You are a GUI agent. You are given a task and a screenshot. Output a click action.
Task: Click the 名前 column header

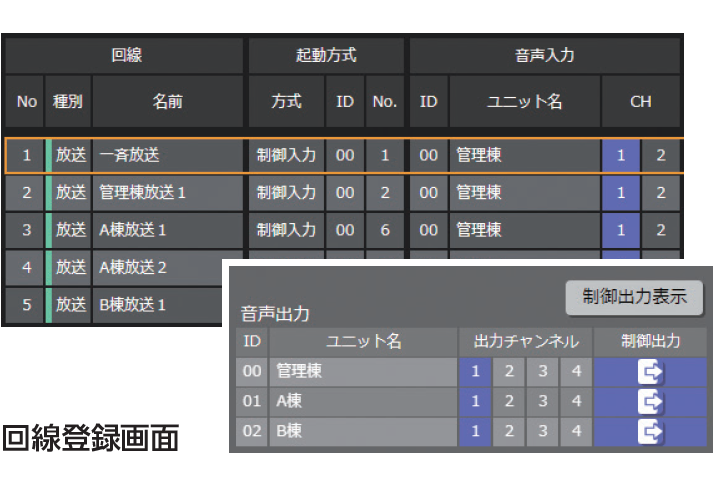(x=168, y=102)
